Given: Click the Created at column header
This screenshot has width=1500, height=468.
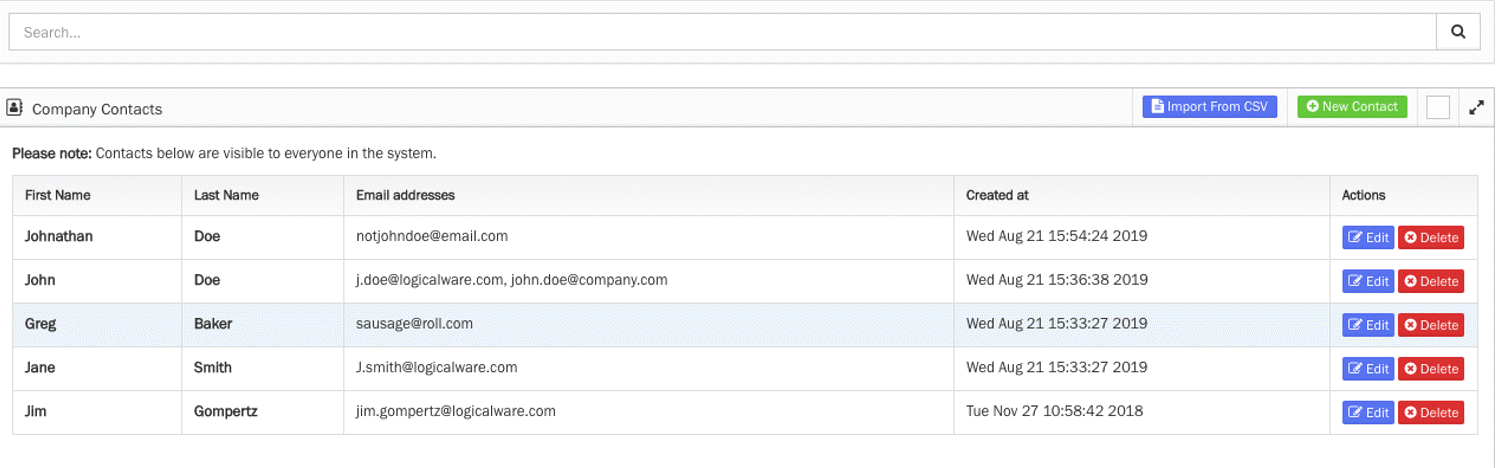Looking at the screenshot, I should click(997, 195).
